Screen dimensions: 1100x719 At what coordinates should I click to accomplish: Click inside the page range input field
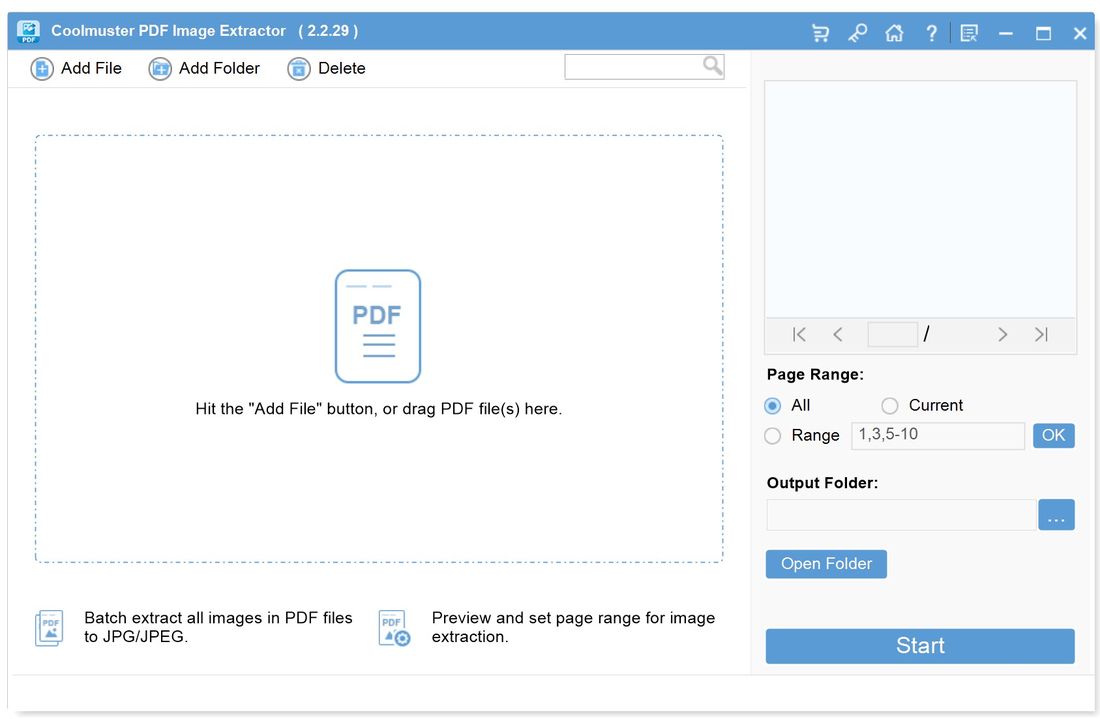tap(936, 435)
